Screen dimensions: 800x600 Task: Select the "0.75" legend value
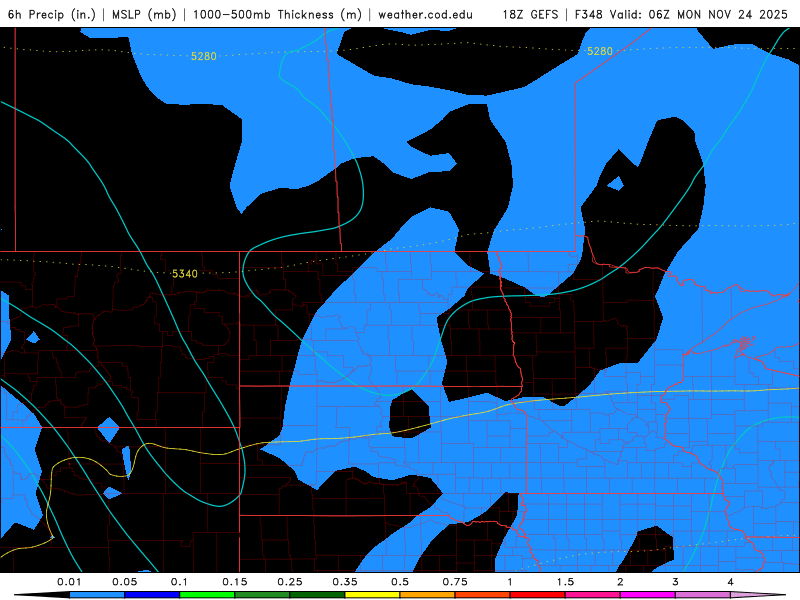point(455,582)
